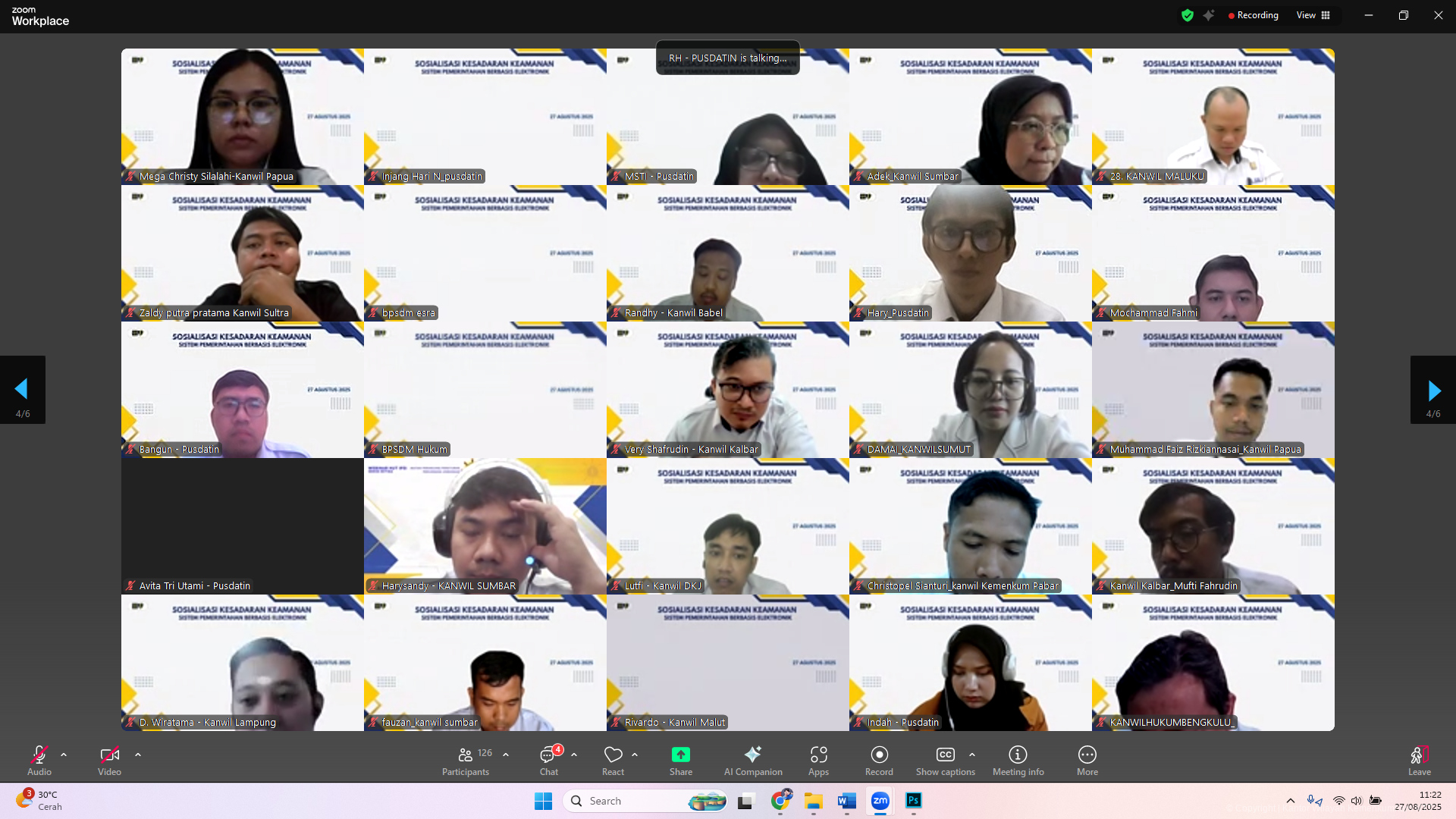1456x819 pixels.
Task: Enable Show captions
Action: tap(945, 758)
